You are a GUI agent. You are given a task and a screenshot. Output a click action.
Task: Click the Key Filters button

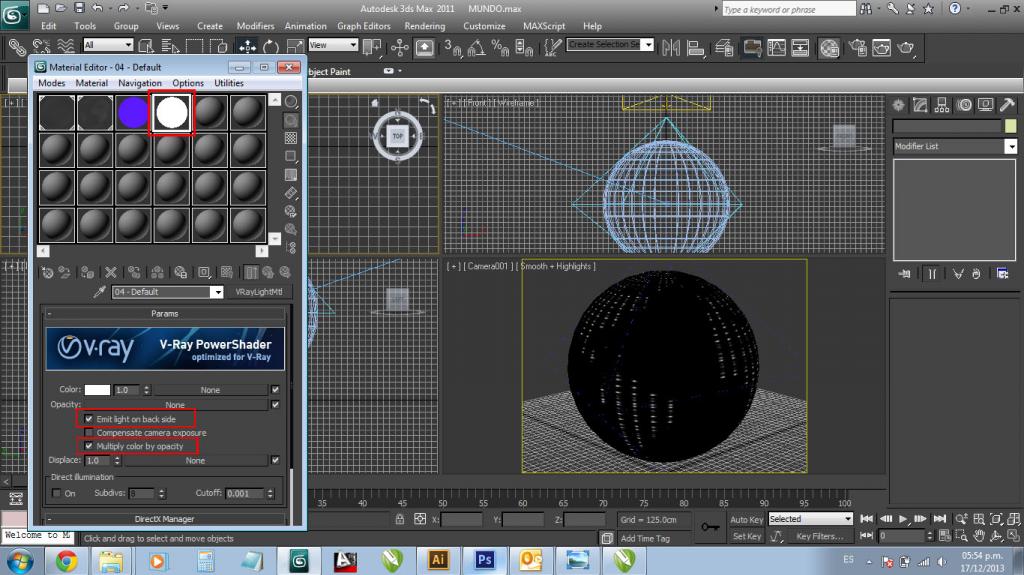(x=820, y=536)
